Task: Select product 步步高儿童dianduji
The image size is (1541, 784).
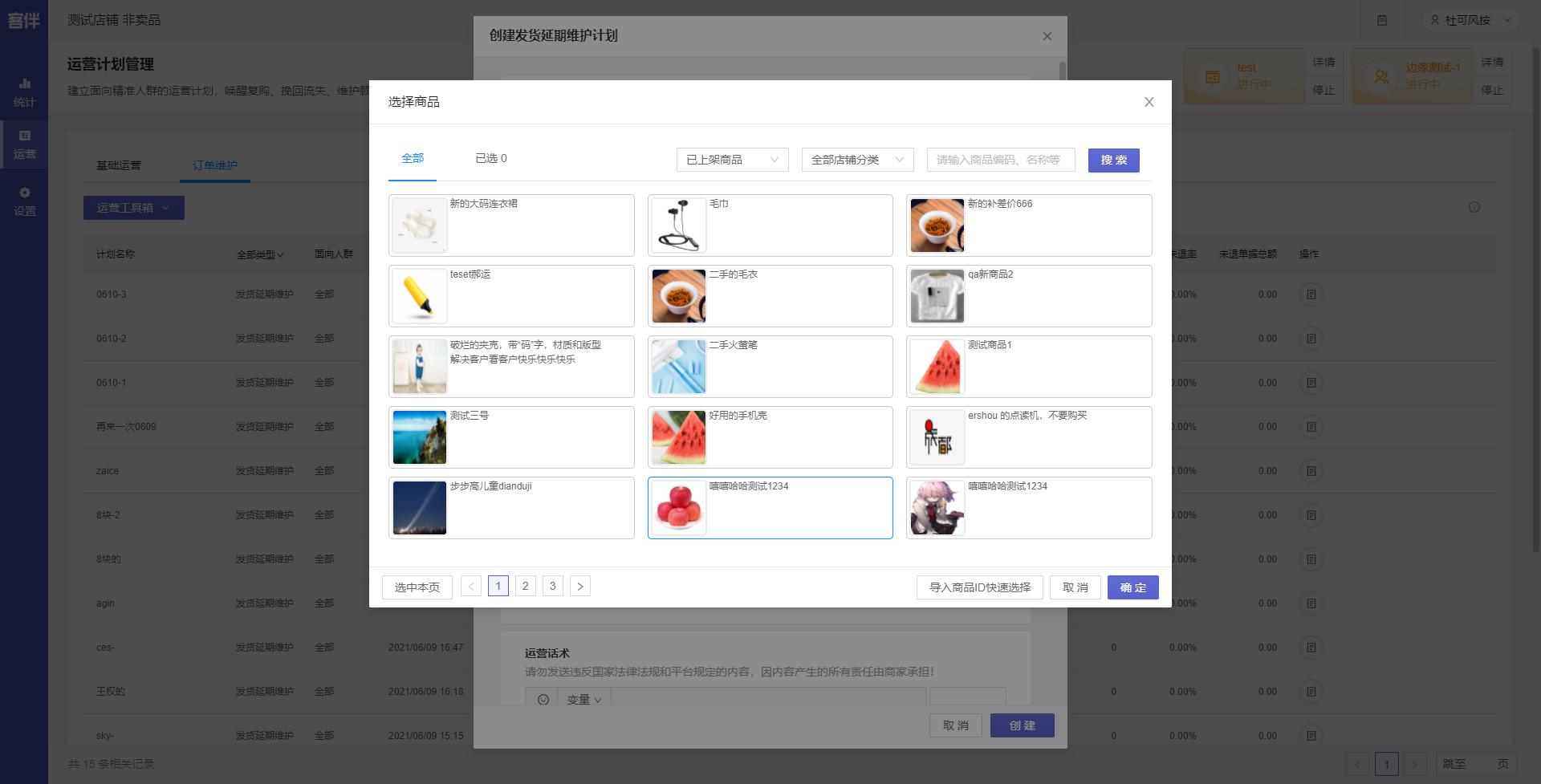Action: coord(511,508)
